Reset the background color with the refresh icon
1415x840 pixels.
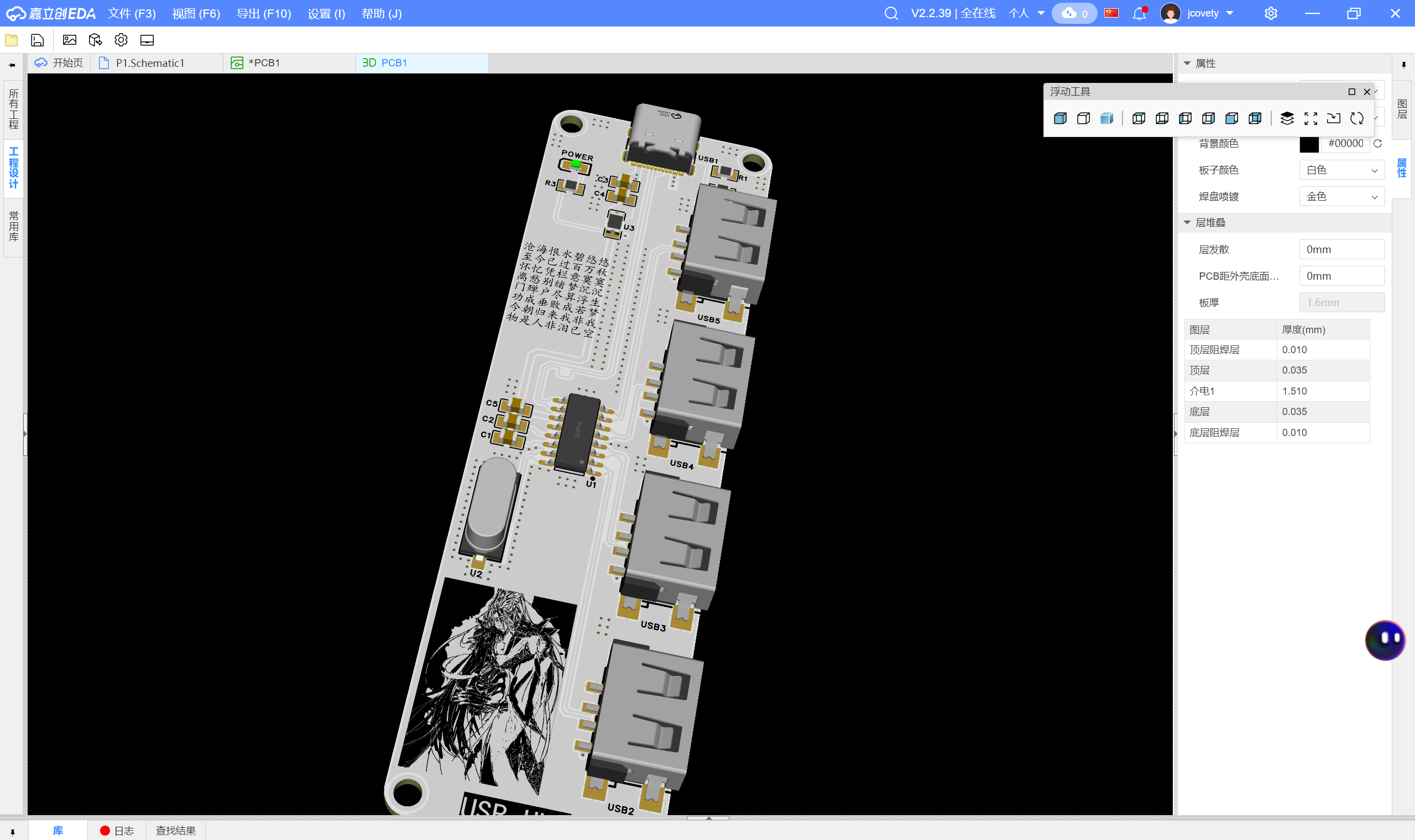(x=1377, y=144)
